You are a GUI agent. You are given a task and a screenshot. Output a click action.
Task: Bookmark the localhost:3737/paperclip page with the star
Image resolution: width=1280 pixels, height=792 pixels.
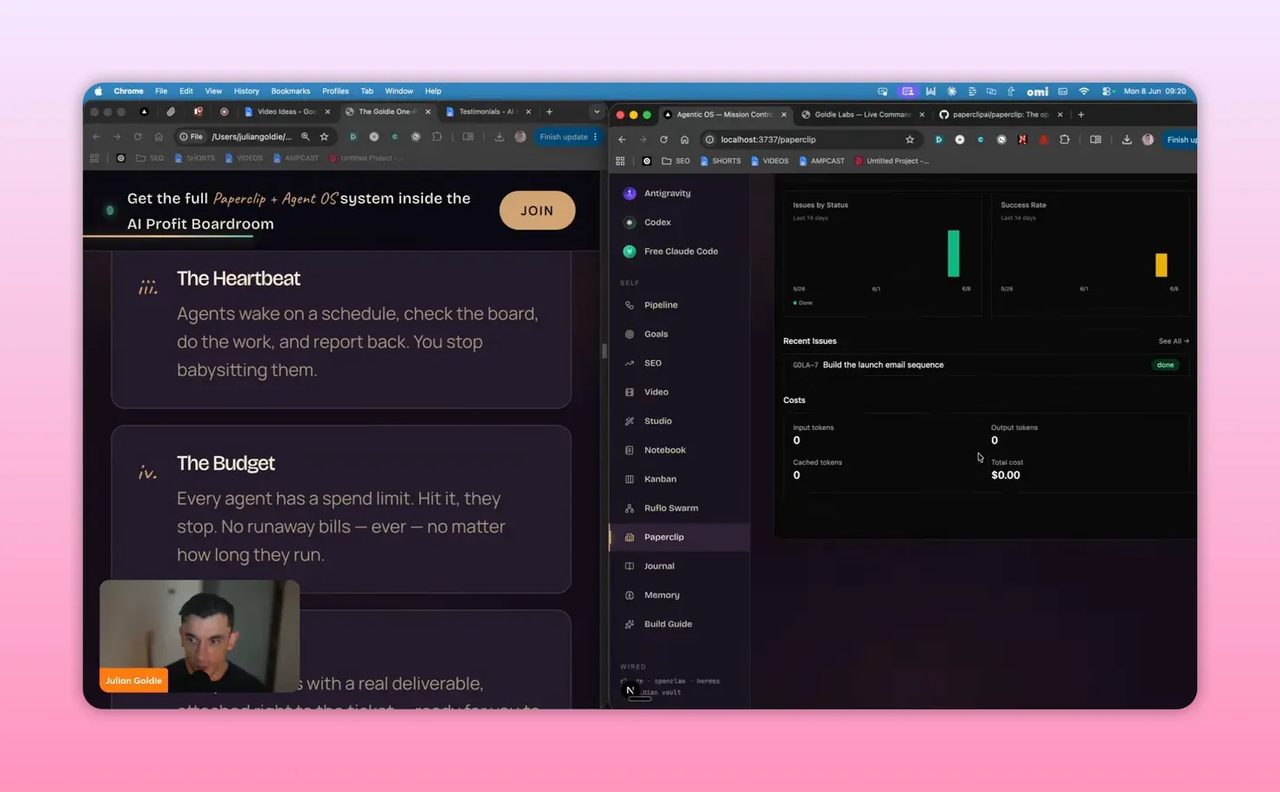point(909,140)
